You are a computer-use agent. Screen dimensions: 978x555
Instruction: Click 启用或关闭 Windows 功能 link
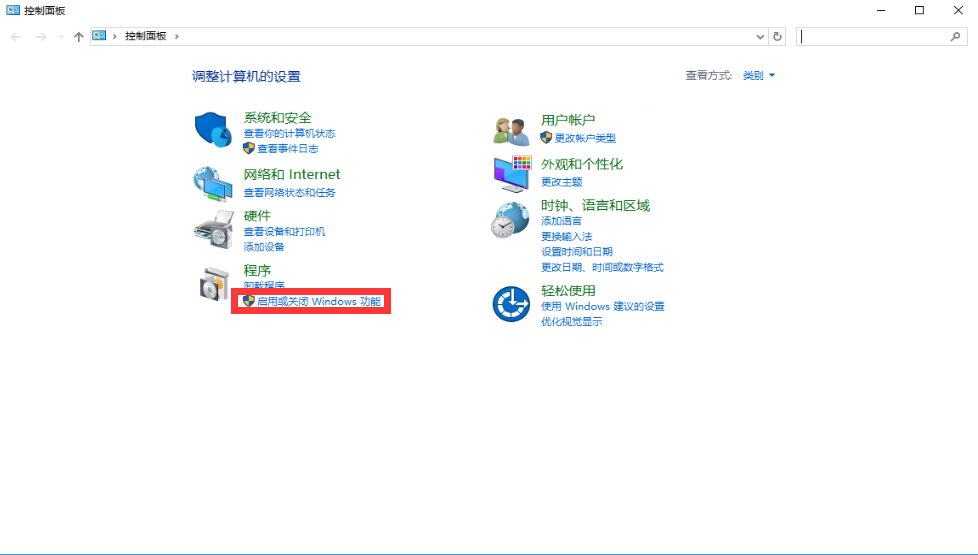319,301
